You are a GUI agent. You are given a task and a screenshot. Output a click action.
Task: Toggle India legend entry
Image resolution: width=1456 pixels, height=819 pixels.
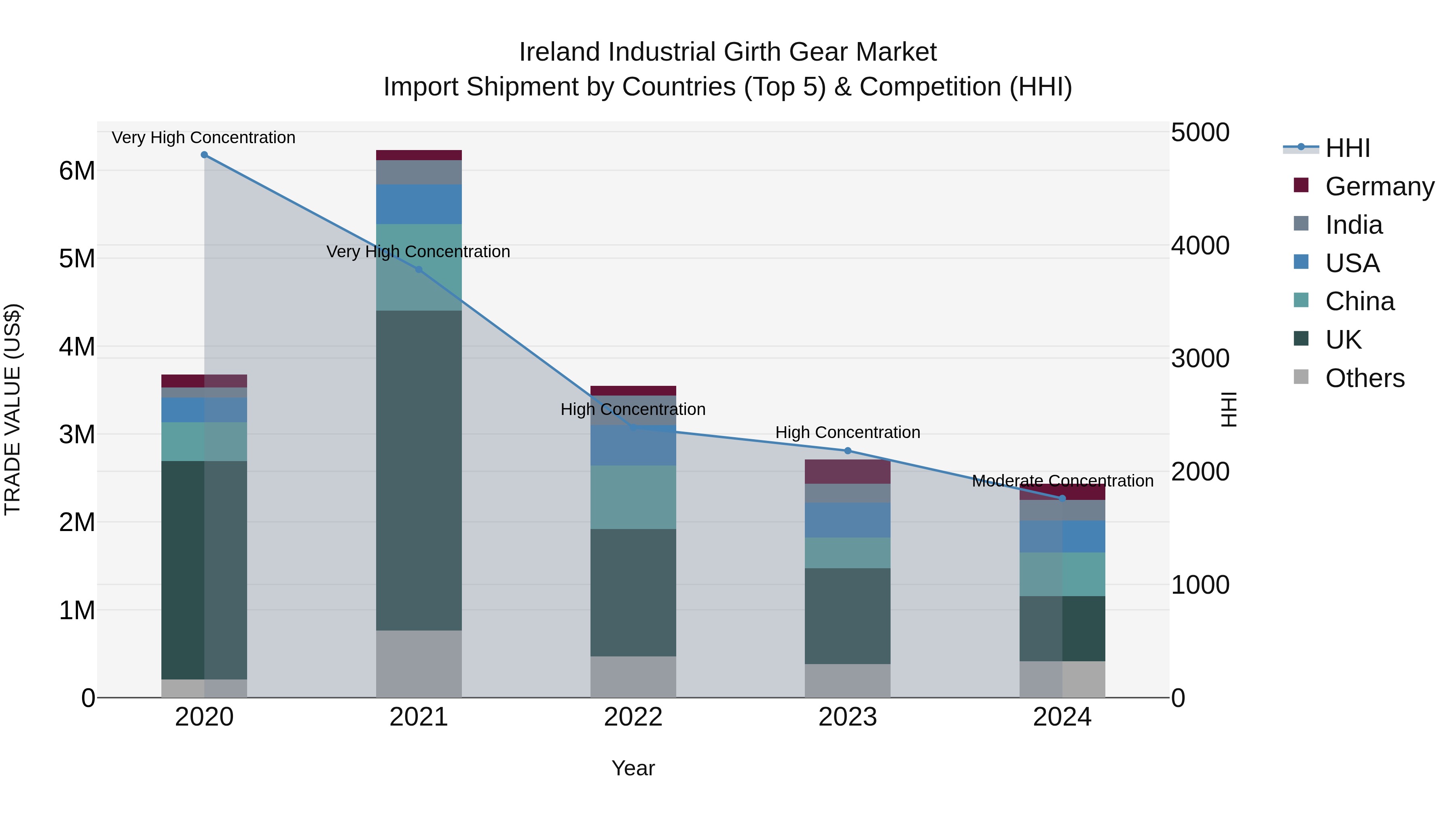point(1338,224)
